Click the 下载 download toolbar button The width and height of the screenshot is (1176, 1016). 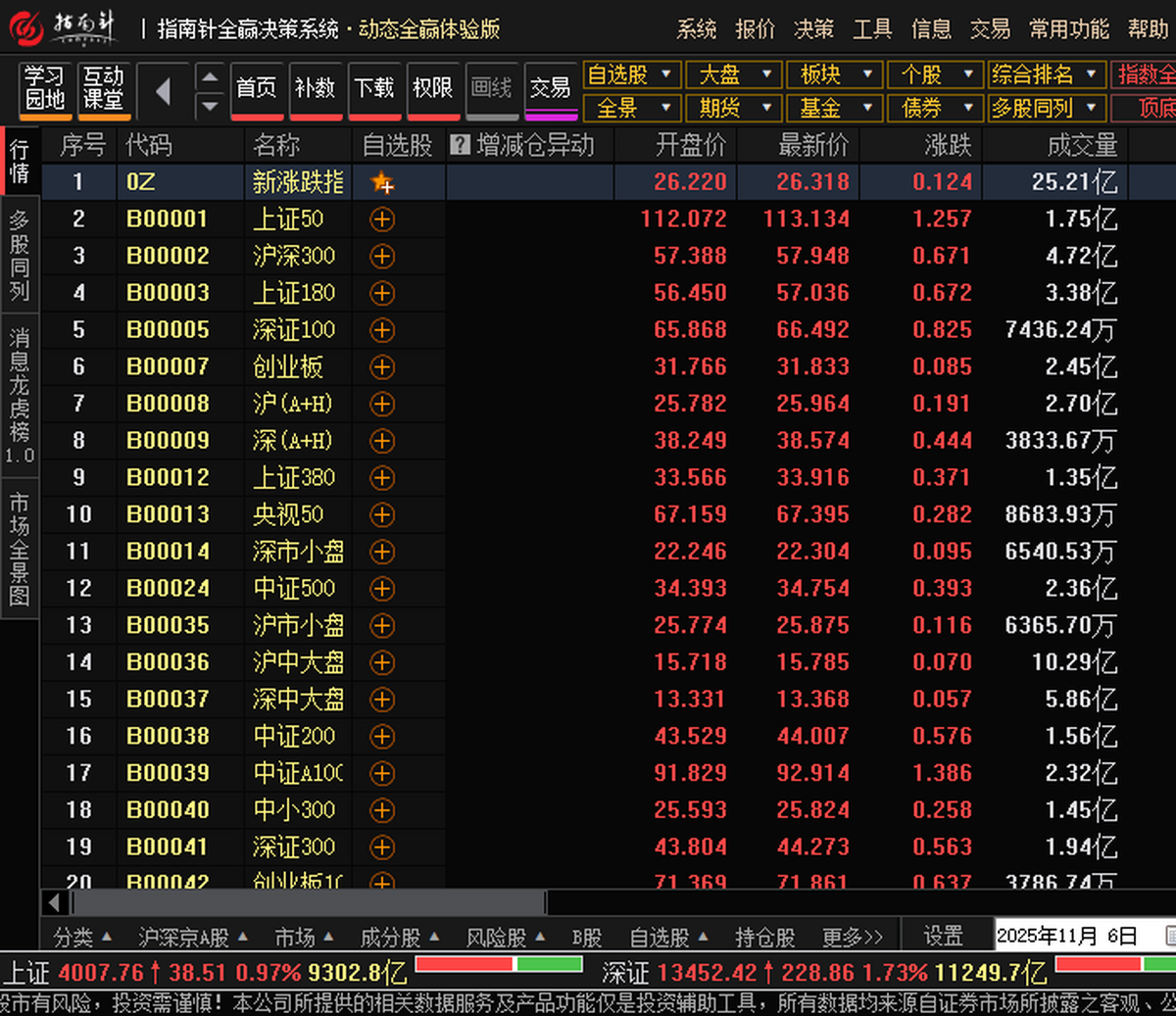374,89
